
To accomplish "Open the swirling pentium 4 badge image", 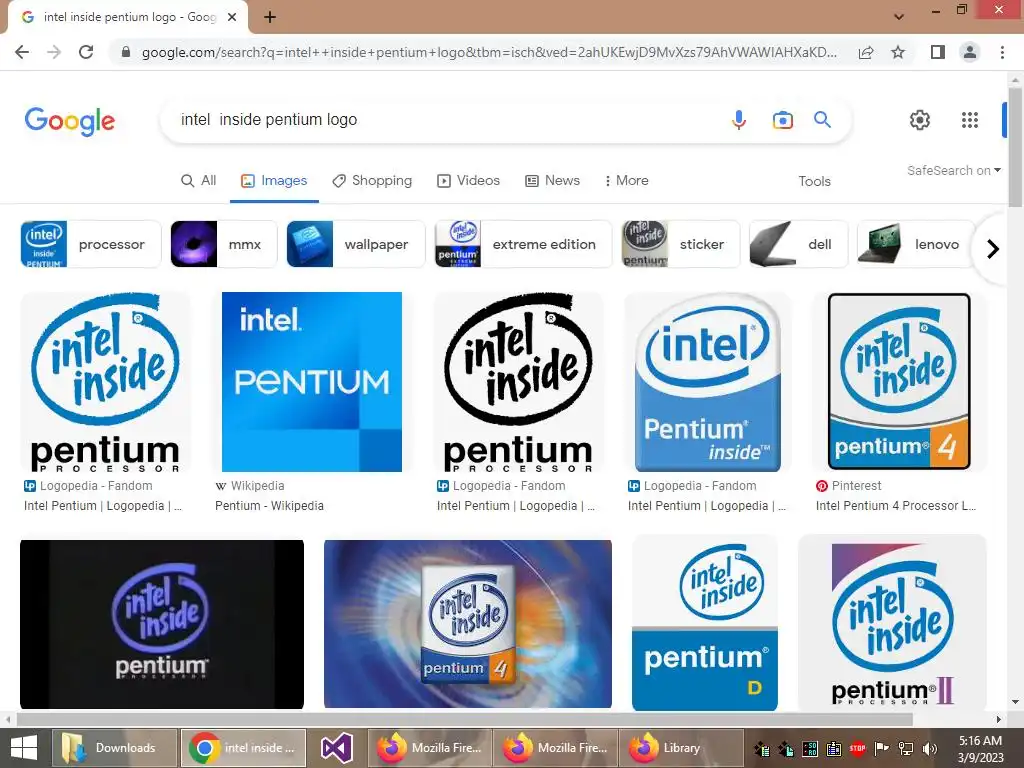I will point(468,624).
